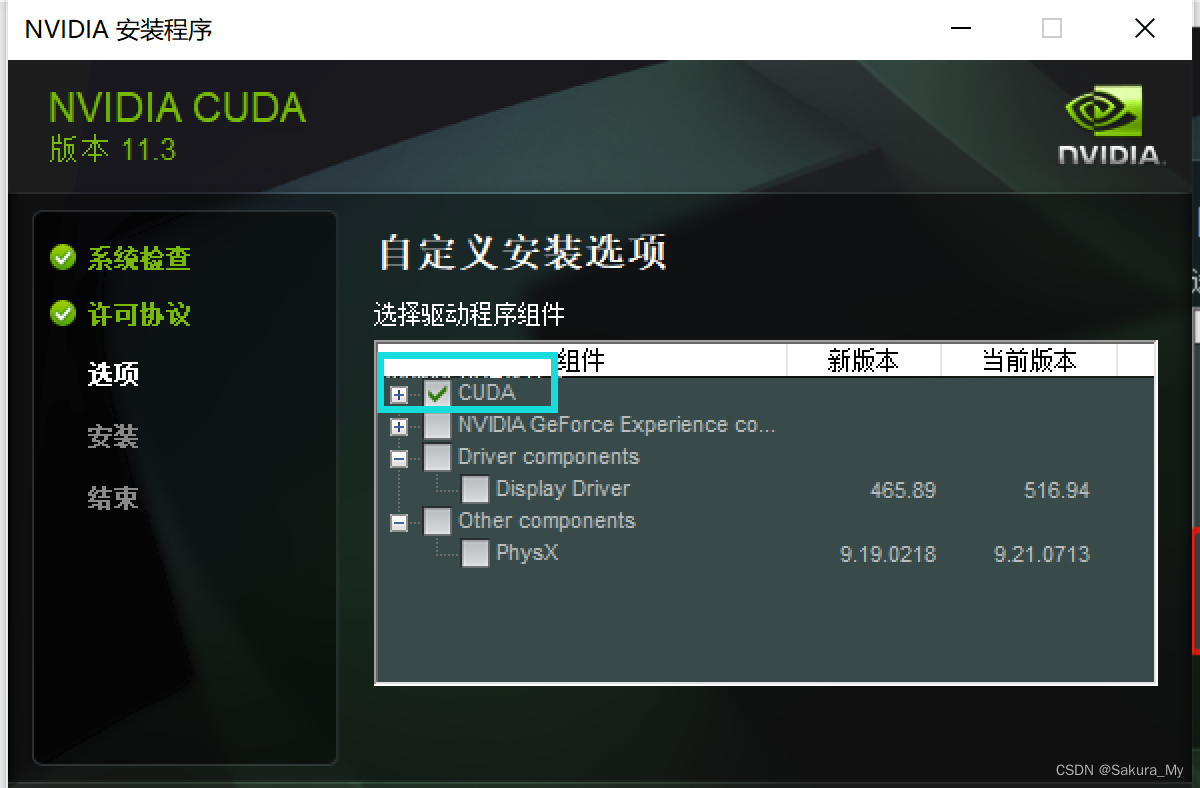Screen dimensions: 1200x788
Task: Collapse the Driver components node
Action: point(399,459)
